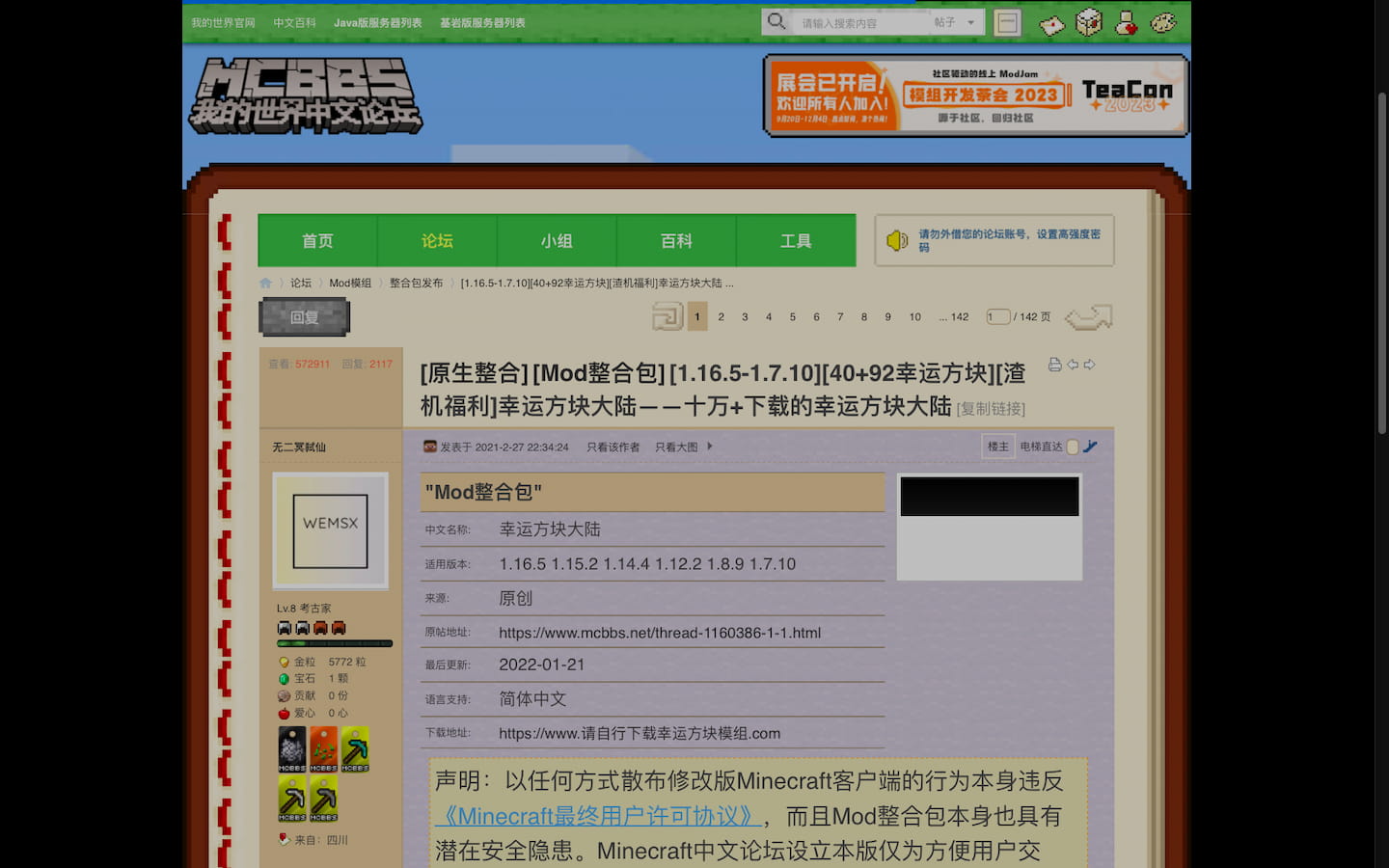Viewport: 1389px width, 868px height.
Task: Click the previous-thread left arrow icon
Action: click(1073, 365)
